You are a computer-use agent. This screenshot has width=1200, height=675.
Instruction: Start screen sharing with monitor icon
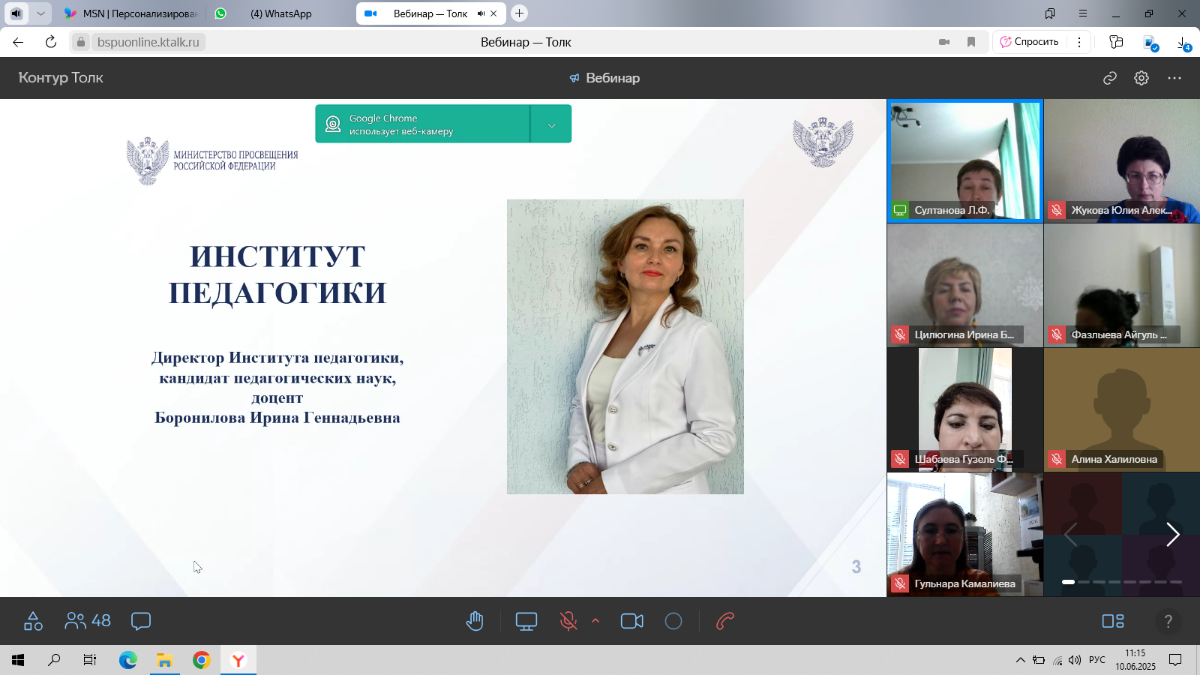526,621
